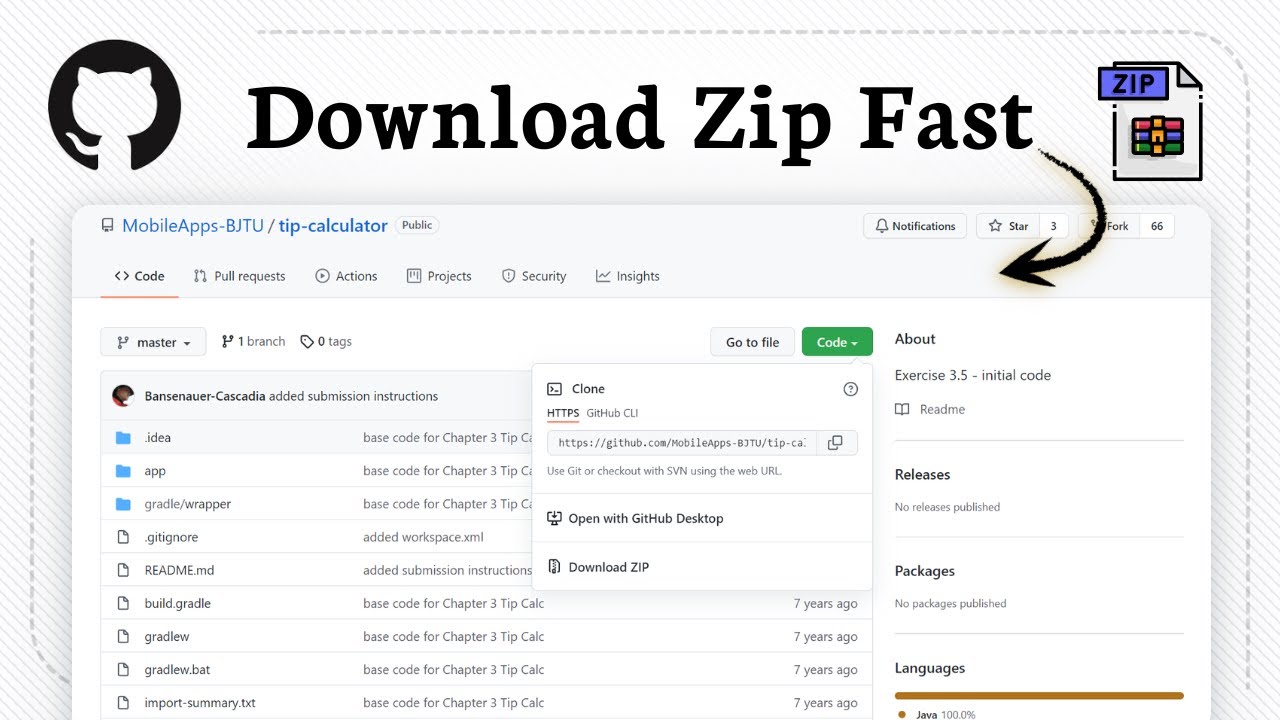This screenshot has height=720, width=1280.
Task: Click the repository book icon beside MobileApps-BJTU
Action: tap(108, 226)
